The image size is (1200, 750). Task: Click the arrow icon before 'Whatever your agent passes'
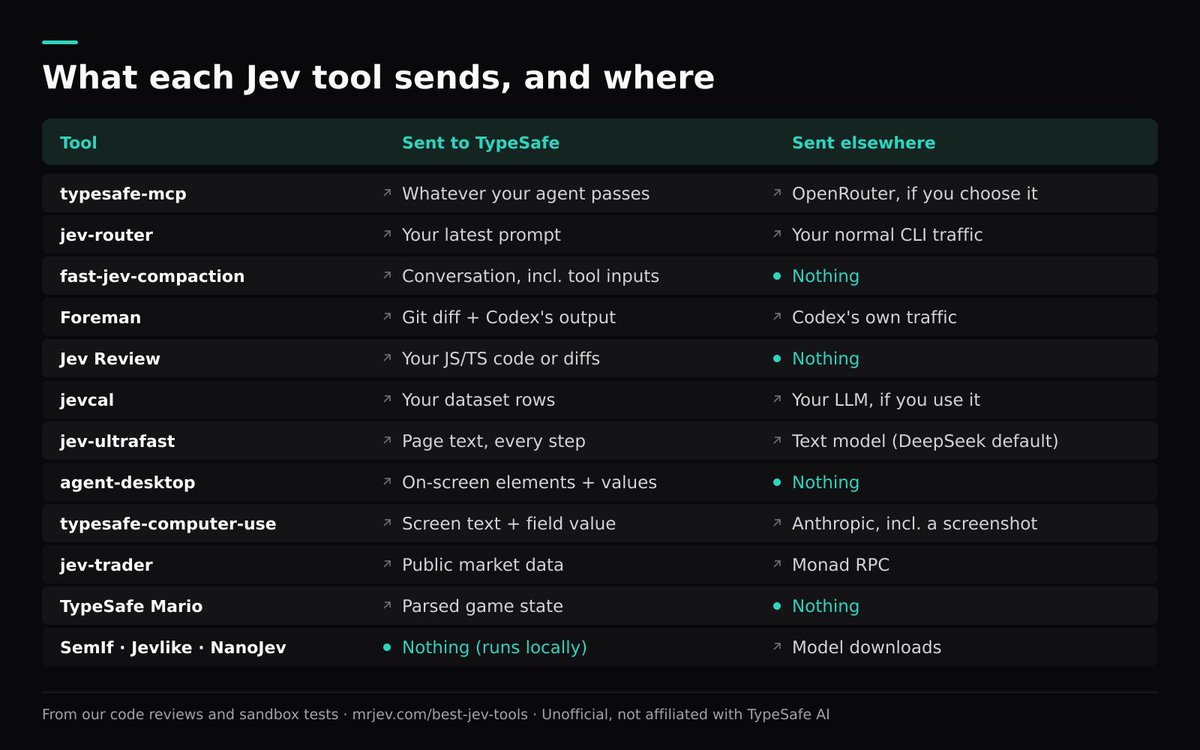[x=387, y=193]
